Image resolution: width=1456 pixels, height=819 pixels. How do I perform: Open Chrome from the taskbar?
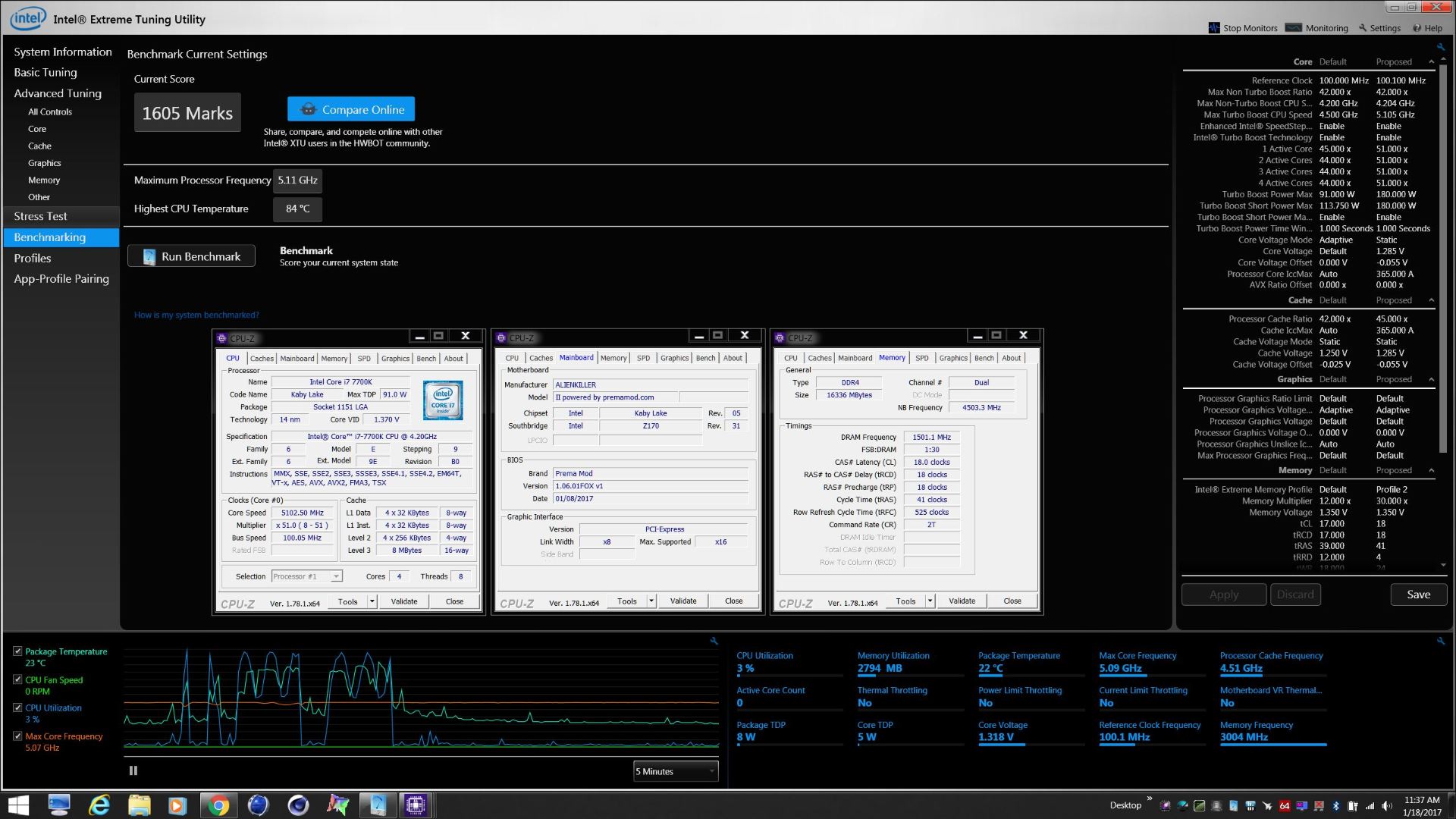218,805
